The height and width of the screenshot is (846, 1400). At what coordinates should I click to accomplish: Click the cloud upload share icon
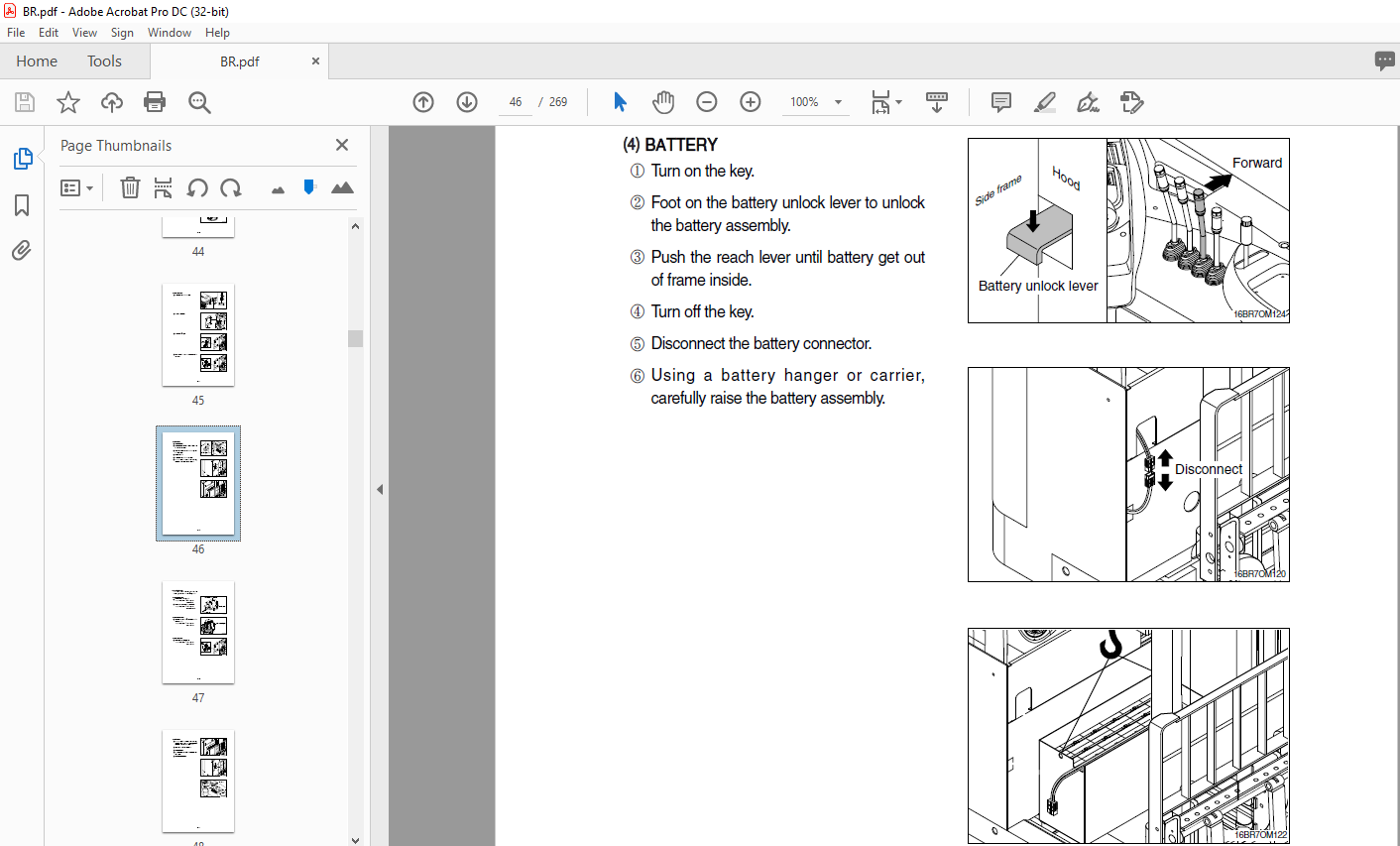(x=112, y=102)
